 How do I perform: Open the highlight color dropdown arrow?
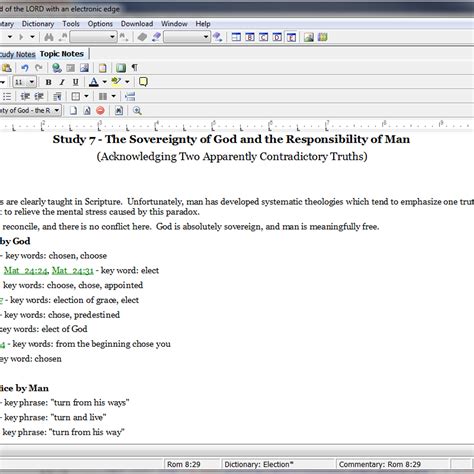point(127,82)
